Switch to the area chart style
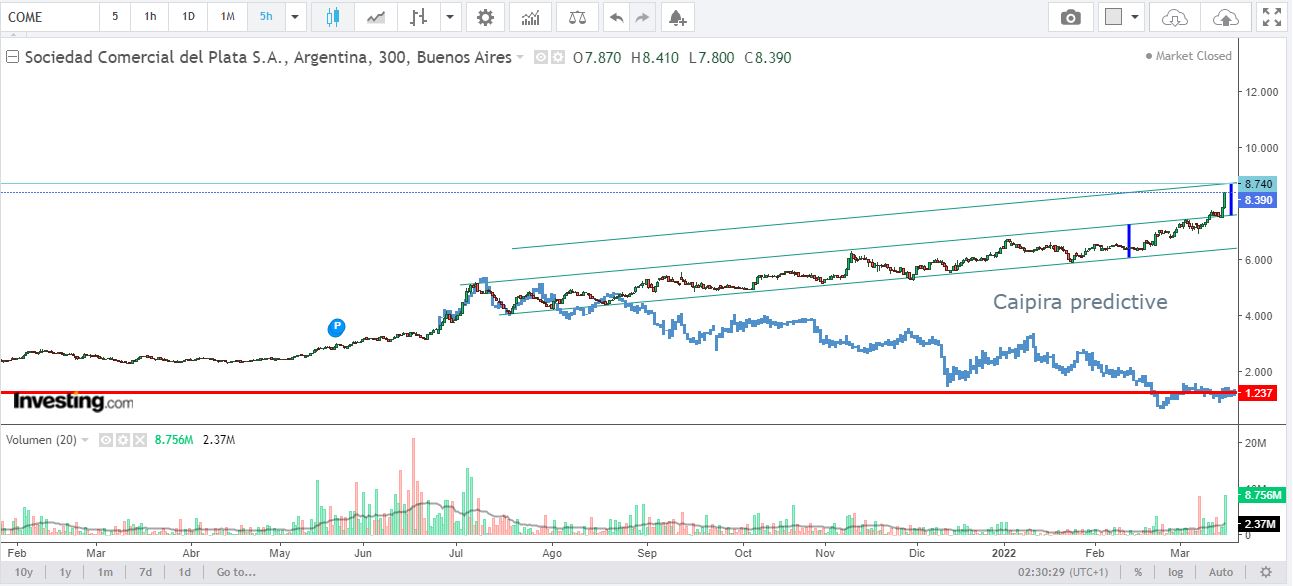This screenshot has height=586, width=1293. click(377, 17)
